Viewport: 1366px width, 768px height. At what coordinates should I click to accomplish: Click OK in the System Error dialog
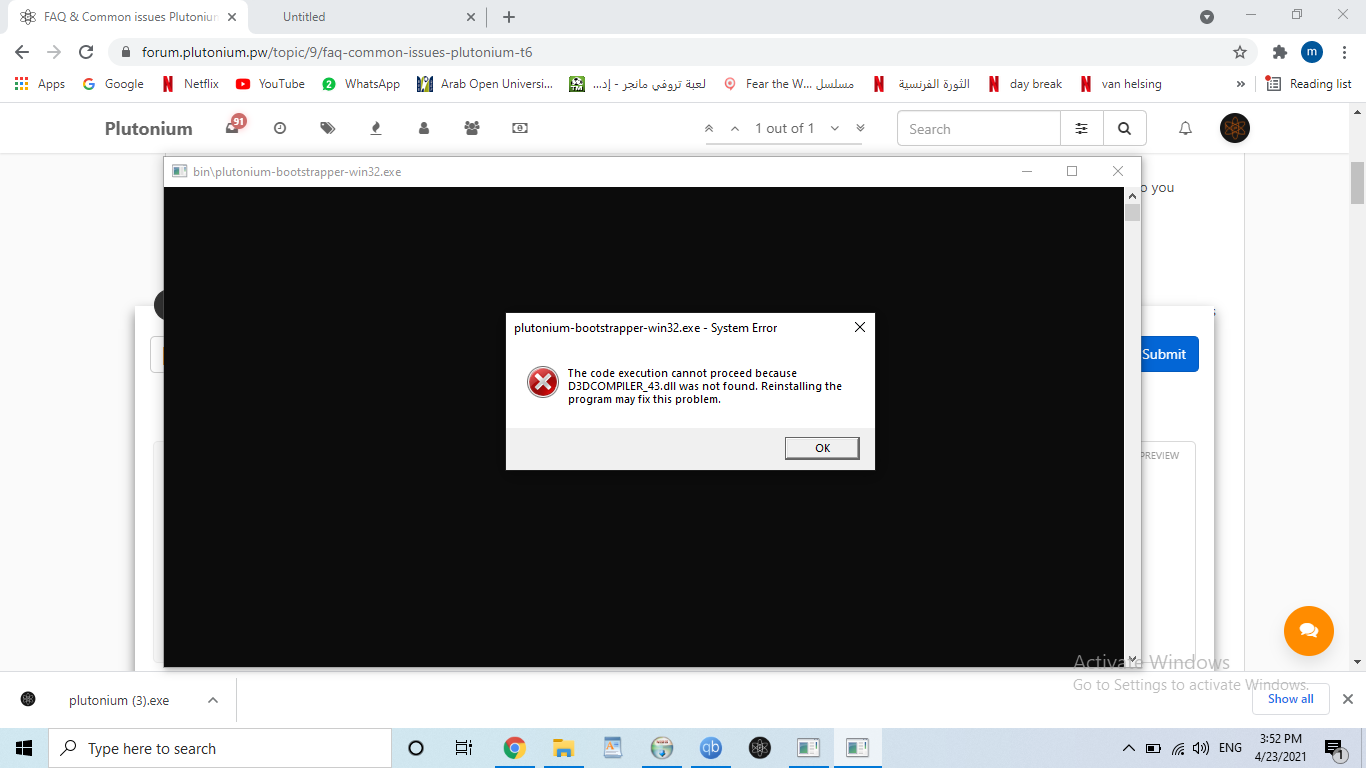click(822, 448)
